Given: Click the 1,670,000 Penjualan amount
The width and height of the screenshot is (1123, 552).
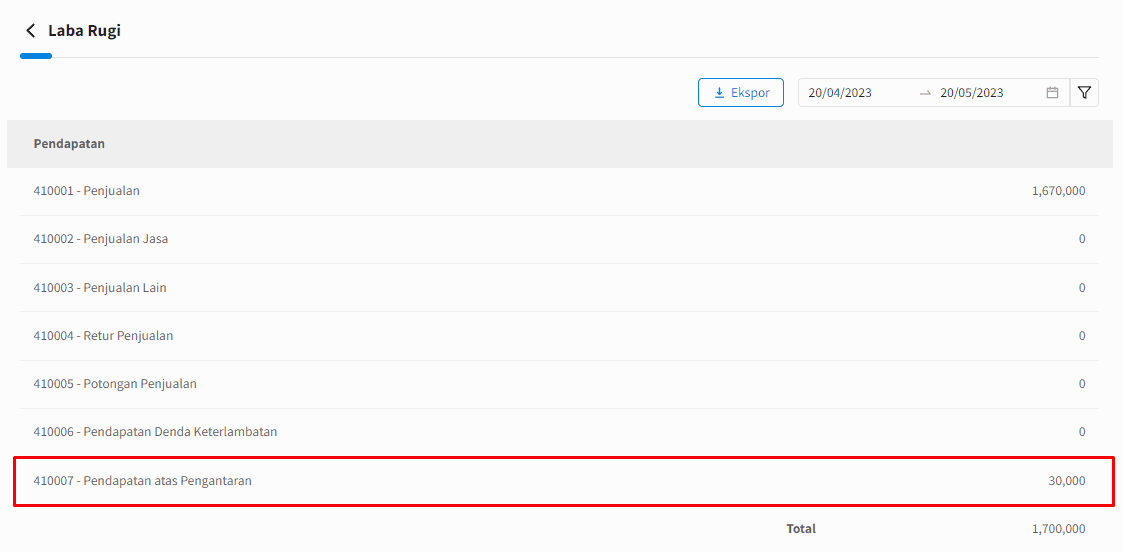Looking at the screenshot, I should pyautogui.click(x=1059, y=191).
